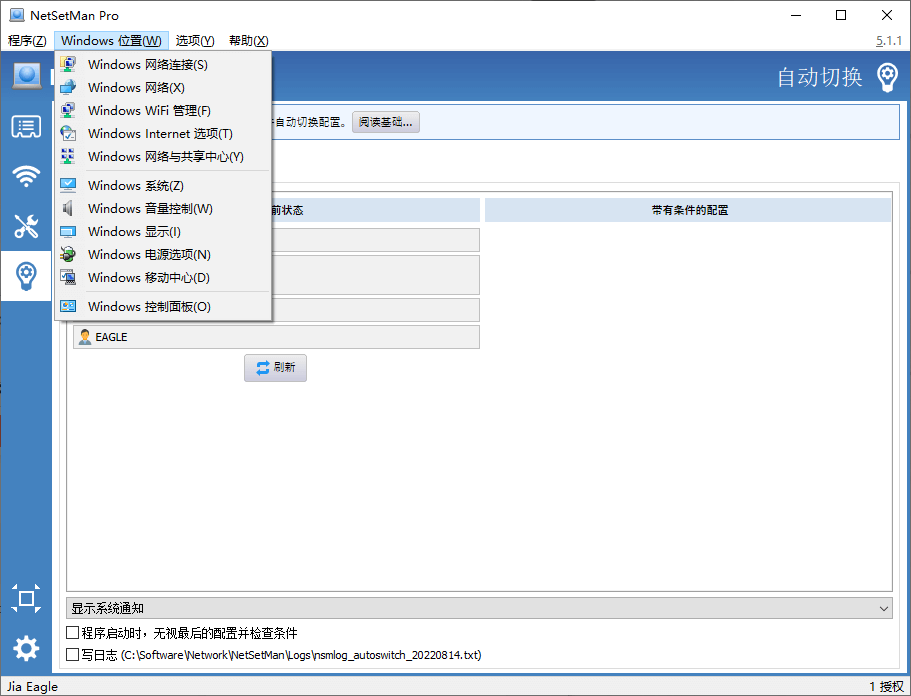Click the Windows 网络 menu icon
Image resolution: width=911 pixels, height=696 pixels.
[68, 87]
